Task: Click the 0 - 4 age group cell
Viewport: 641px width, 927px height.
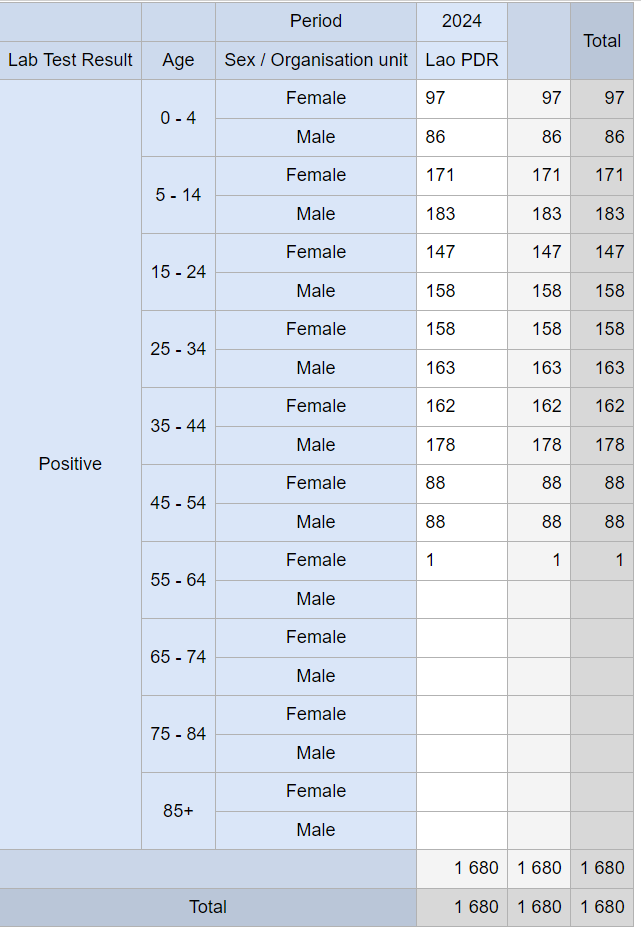Action: pos(178,118)
